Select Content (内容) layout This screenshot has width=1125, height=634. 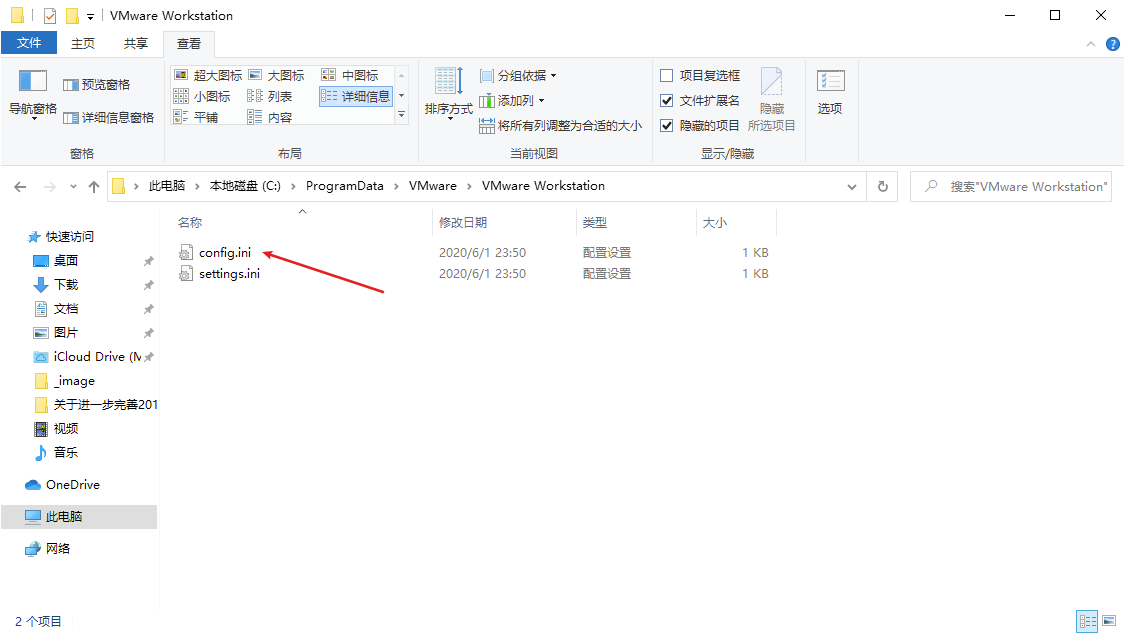[270, 117]
